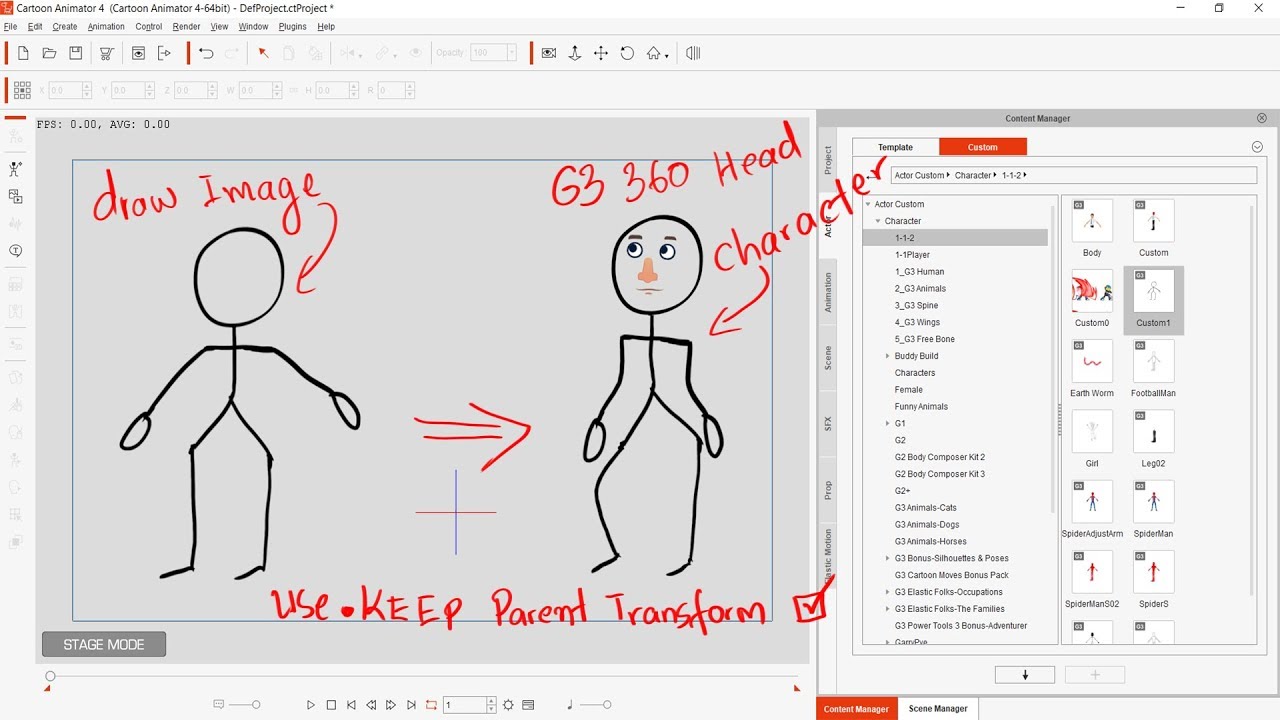Click the apply down-arrow button
The image size is (1280, 720).
pos(1025,675)
